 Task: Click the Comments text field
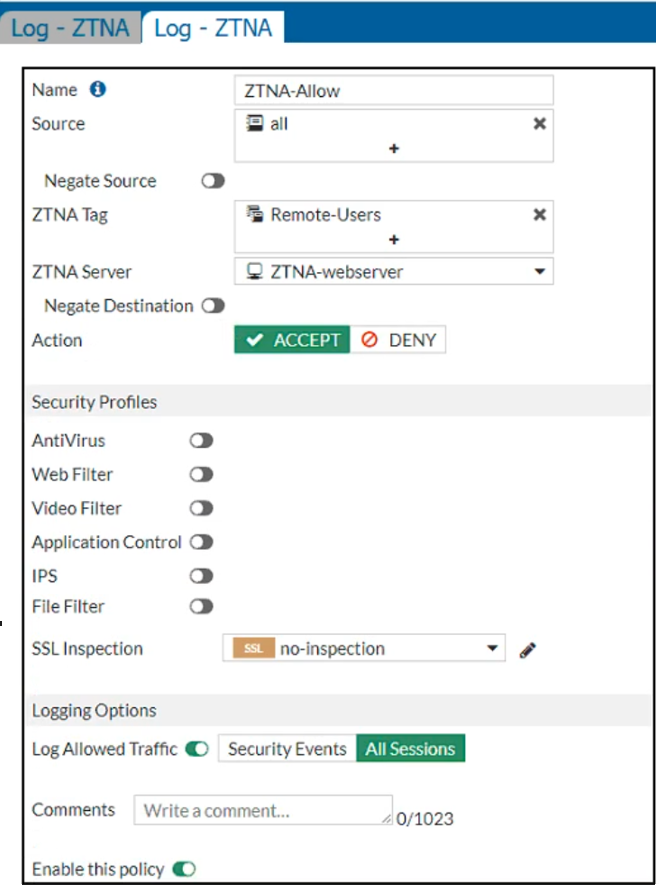tap(263, 810)
